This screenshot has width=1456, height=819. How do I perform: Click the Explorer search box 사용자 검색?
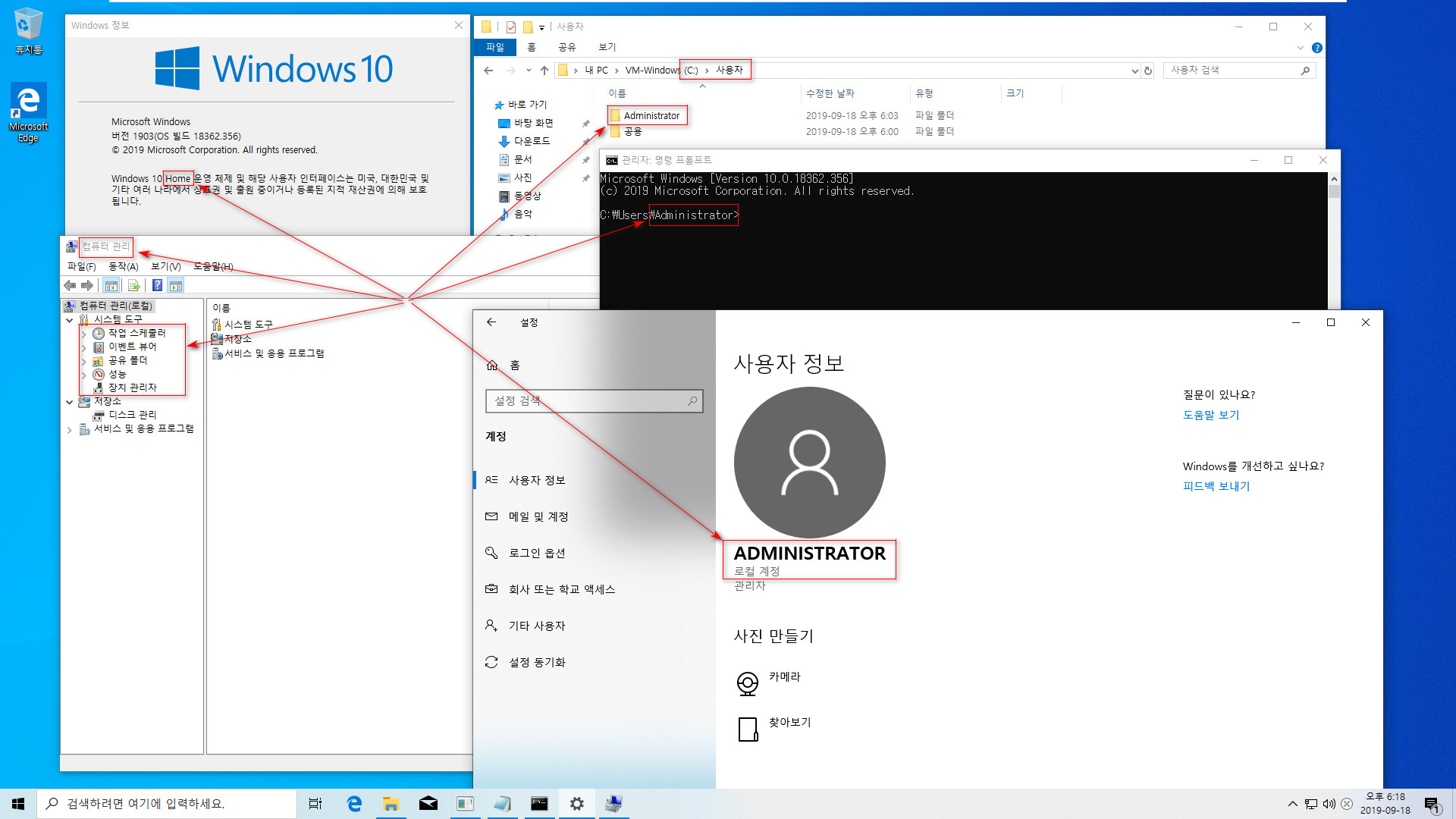click(1239, 70)
